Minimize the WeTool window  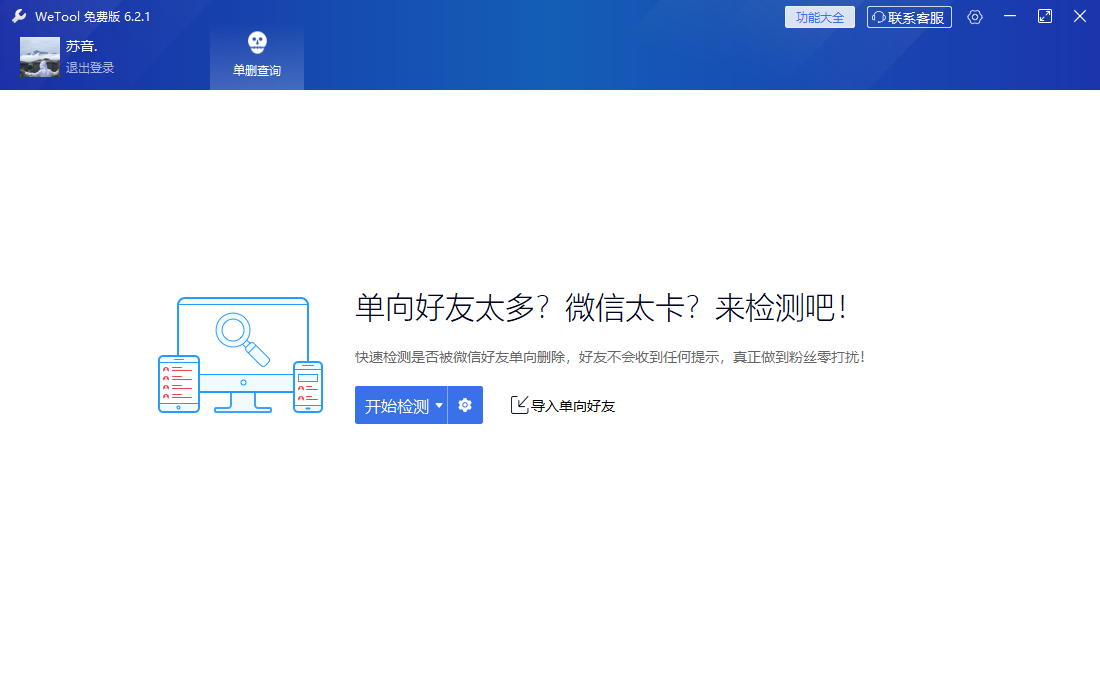(x=1010, y=17)
